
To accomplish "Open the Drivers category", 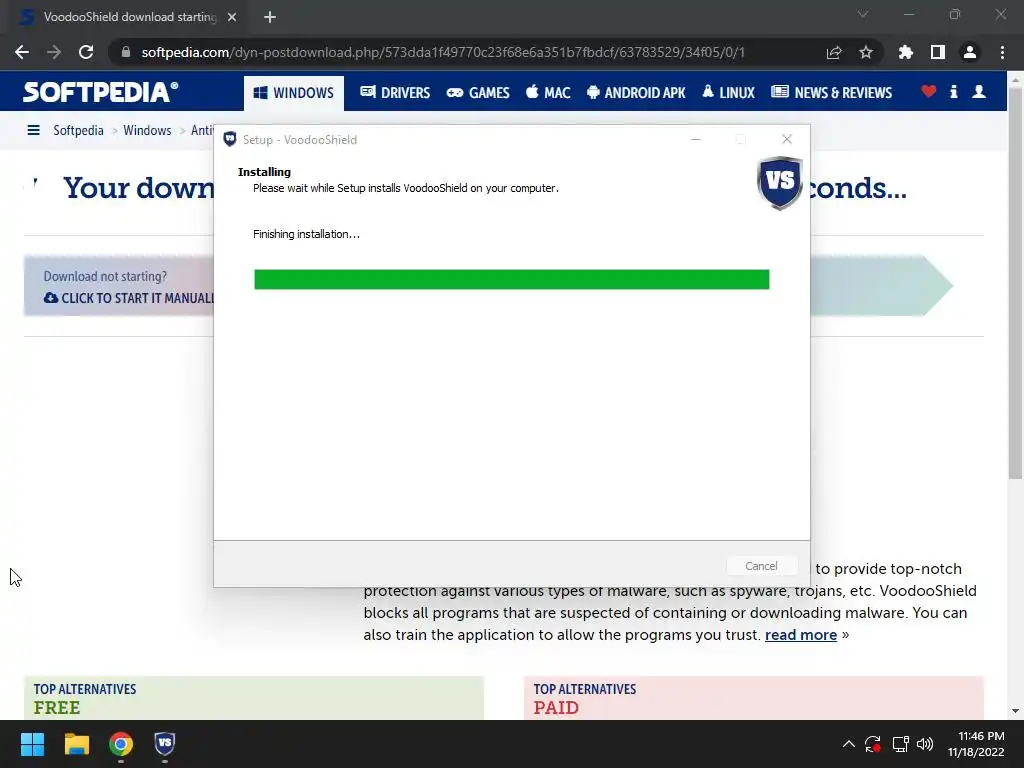I will pyautogui.click(x=395, y=93).
